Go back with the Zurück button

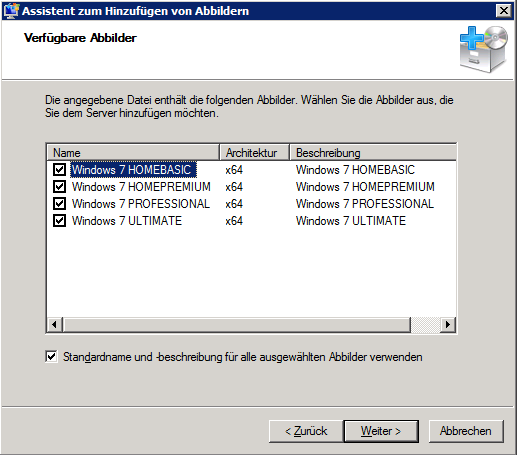click(306, 431)
